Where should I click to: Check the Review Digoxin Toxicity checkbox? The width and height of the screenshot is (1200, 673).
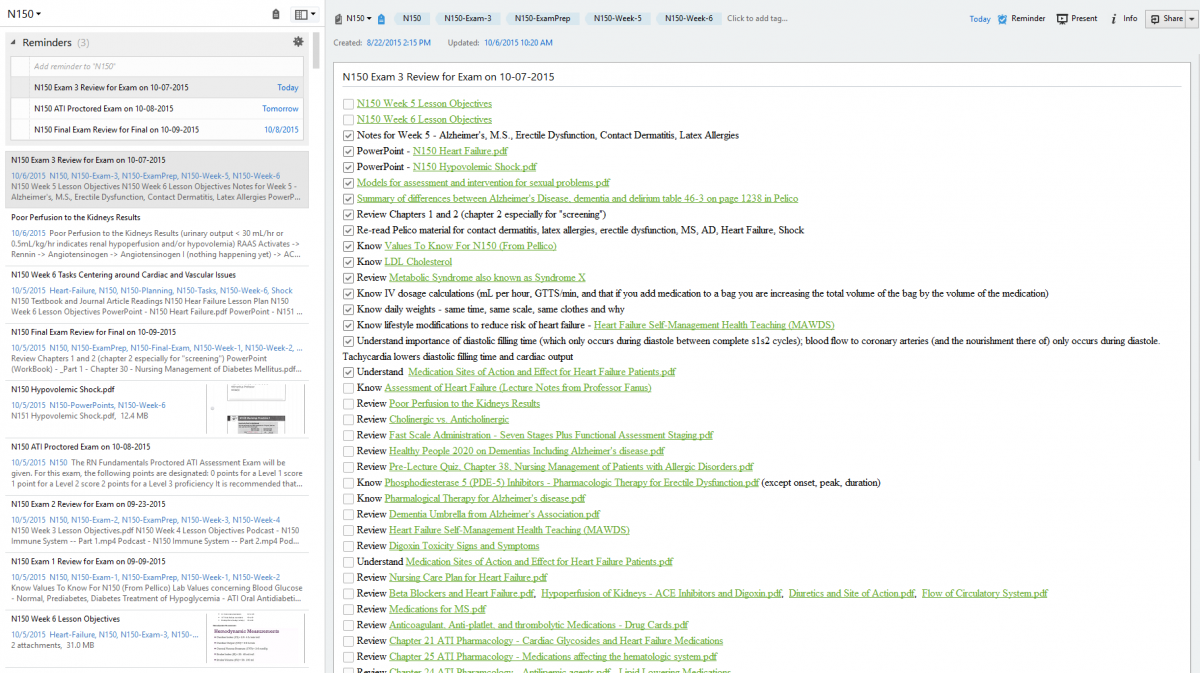[x=348, y=545]
